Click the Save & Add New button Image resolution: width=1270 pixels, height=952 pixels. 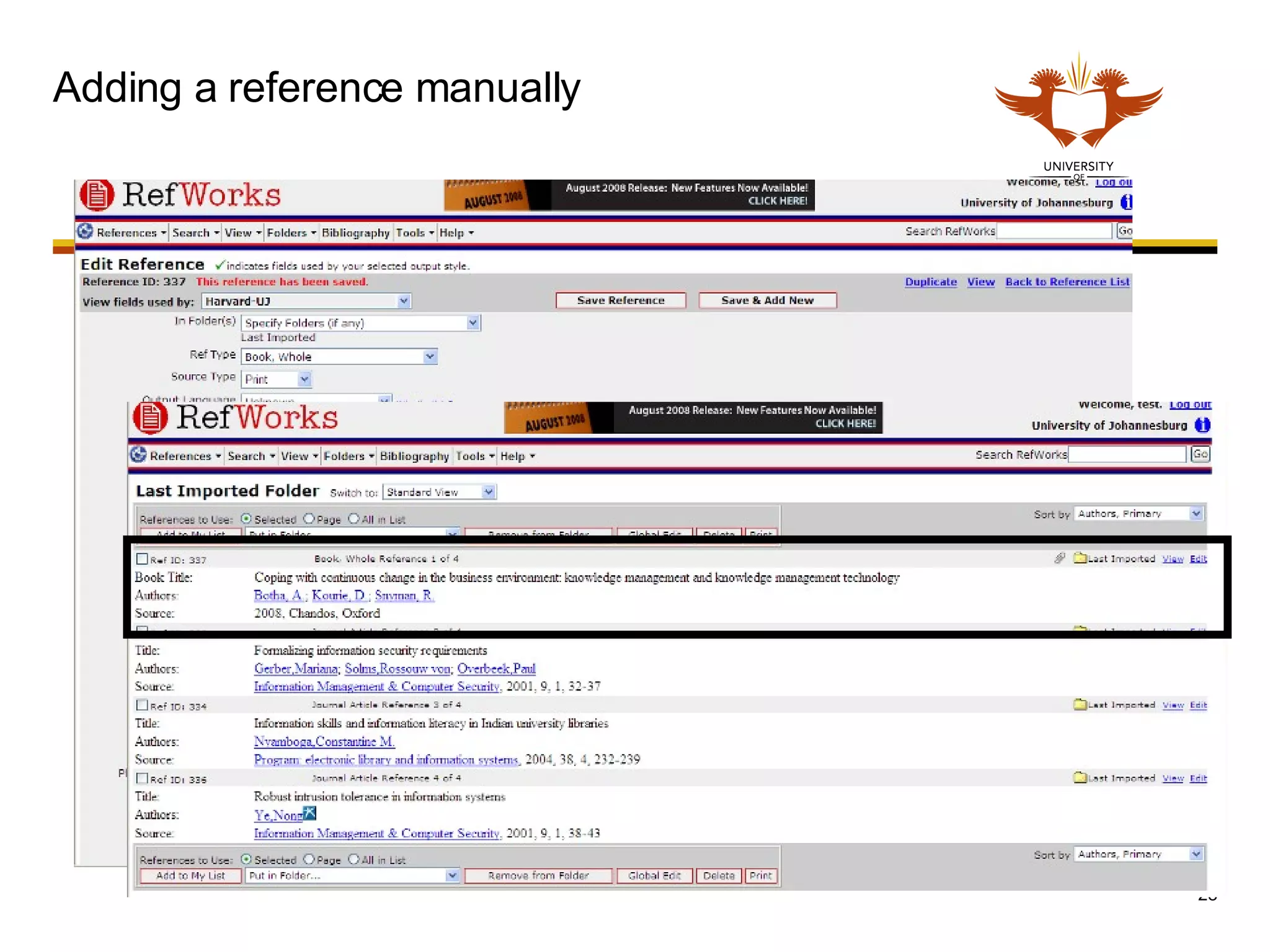(x=767, y=301)
